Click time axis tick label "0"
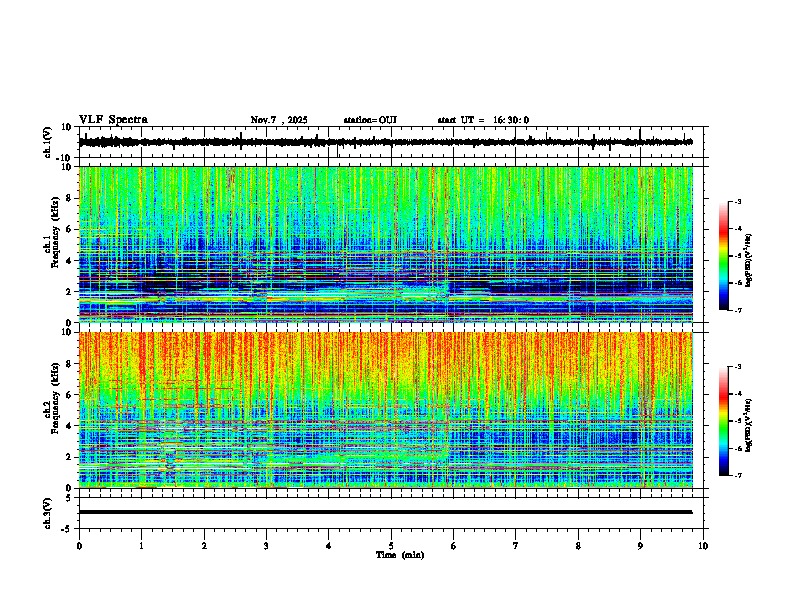 [79, 546]
